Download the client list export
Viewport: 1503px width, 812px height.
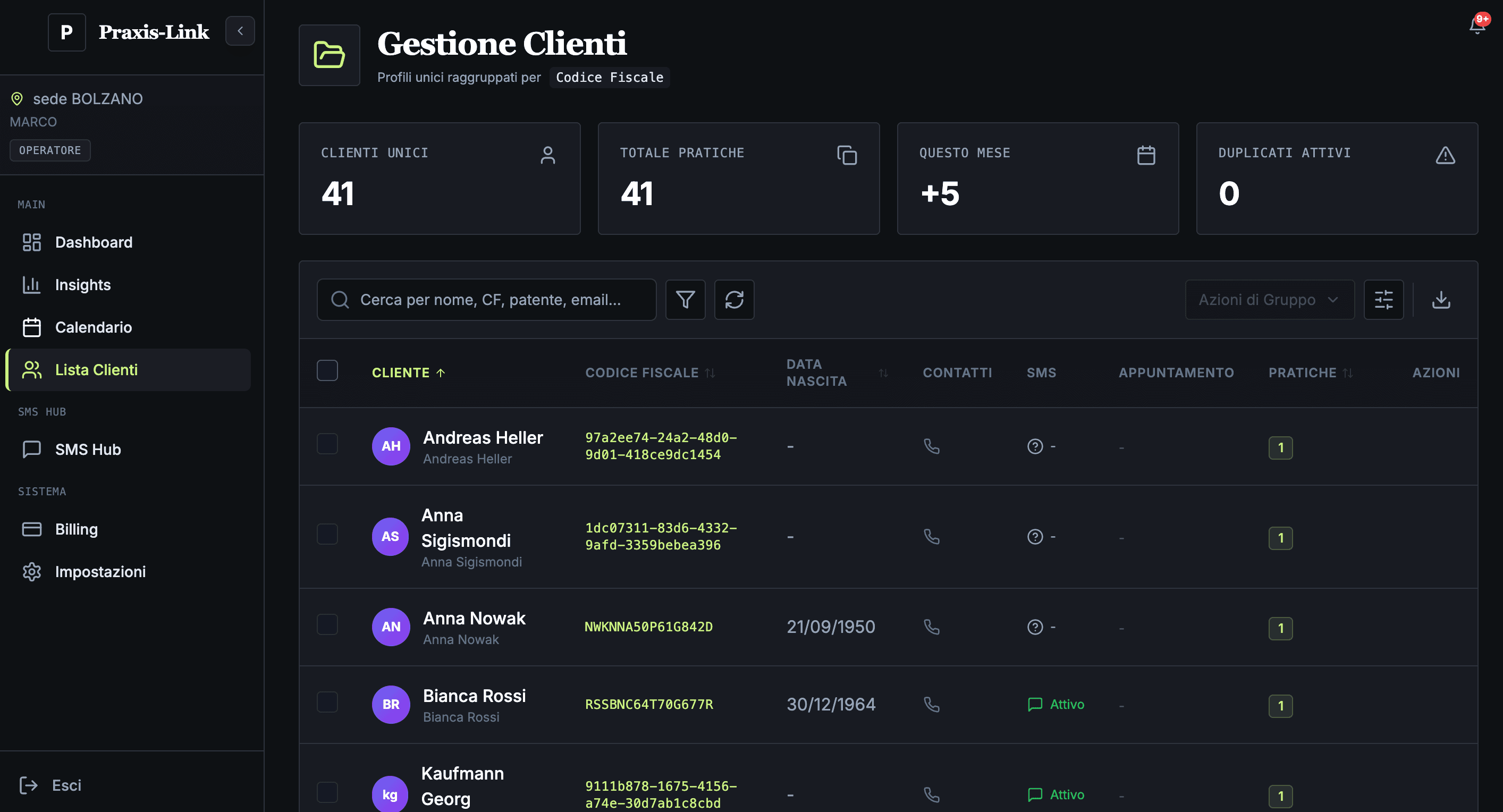click(1441, 299)
